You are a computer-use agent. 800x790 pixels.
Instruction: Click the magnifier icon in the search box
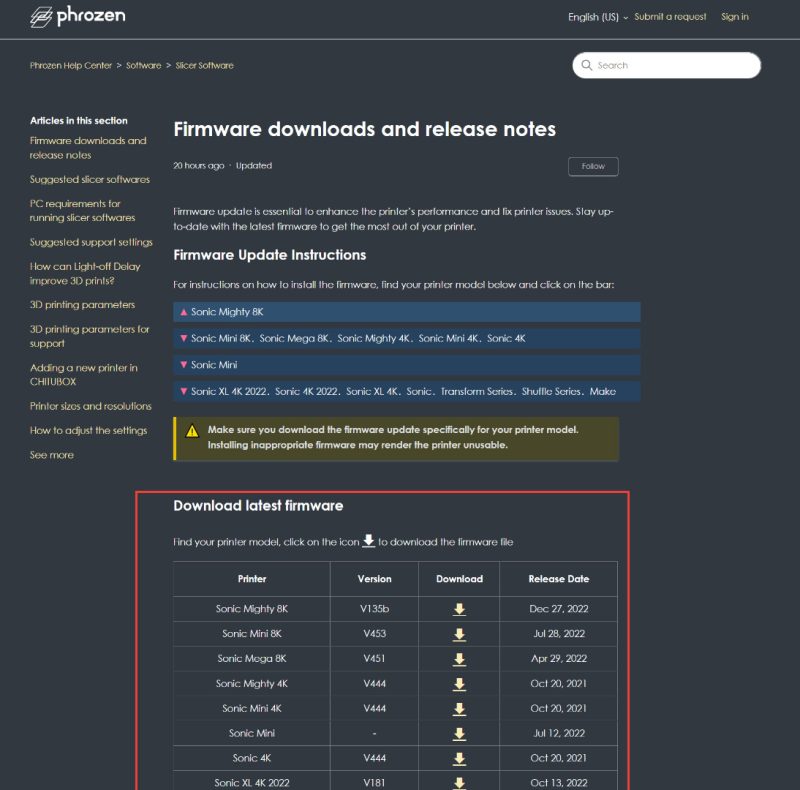click(x=587, y=65)
